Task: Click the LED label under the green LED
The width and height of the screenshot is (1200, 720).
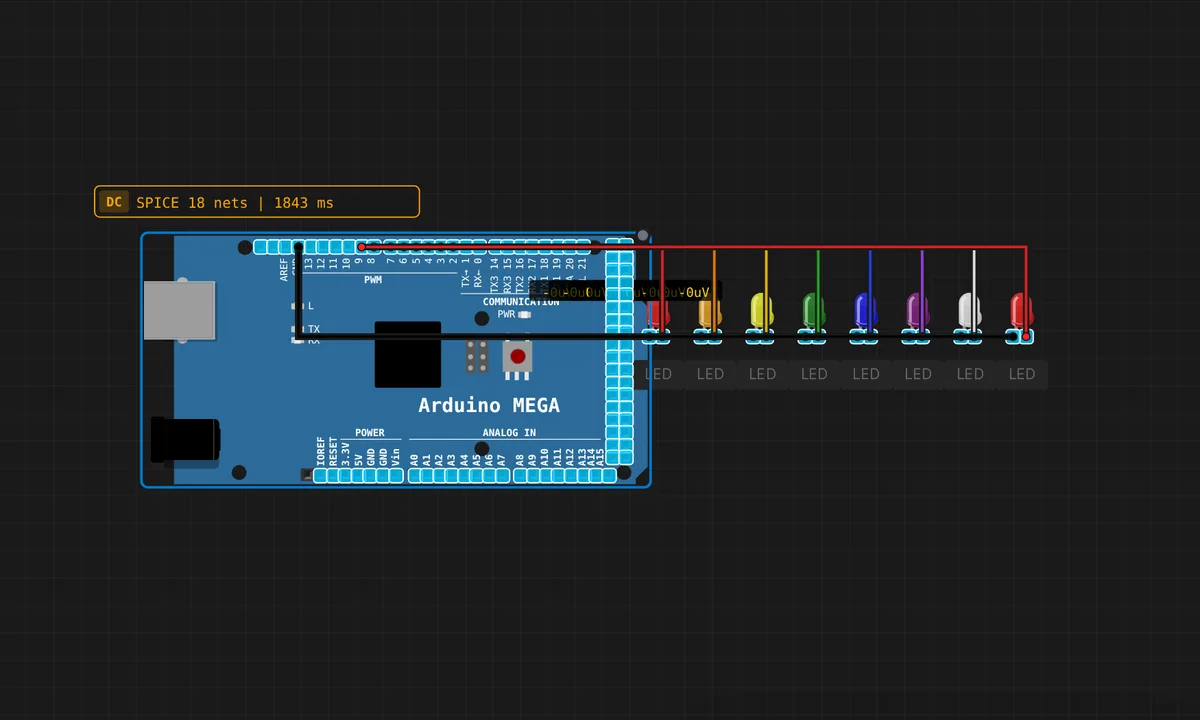Action: coord(814,374)
